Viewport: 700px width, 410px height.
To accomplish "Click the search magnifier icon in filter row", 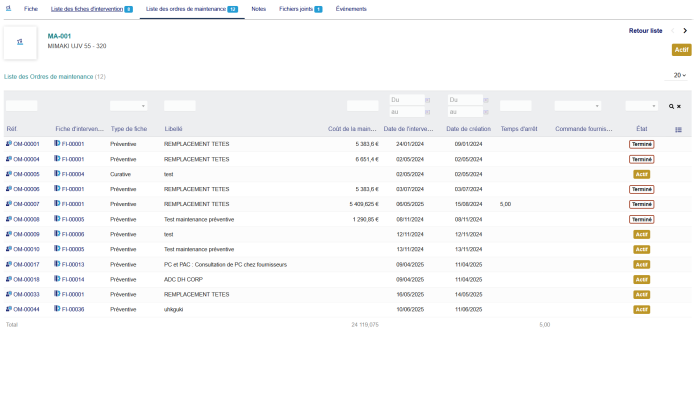I will tap(672, 106).
